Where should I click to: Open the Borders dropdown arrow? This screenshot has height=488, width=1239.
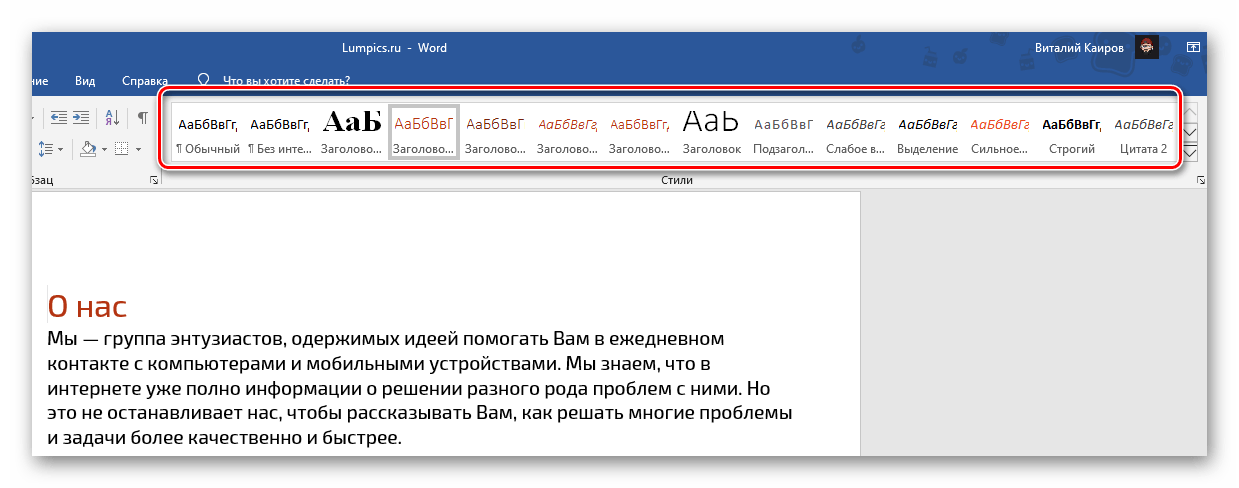(136, 150)
